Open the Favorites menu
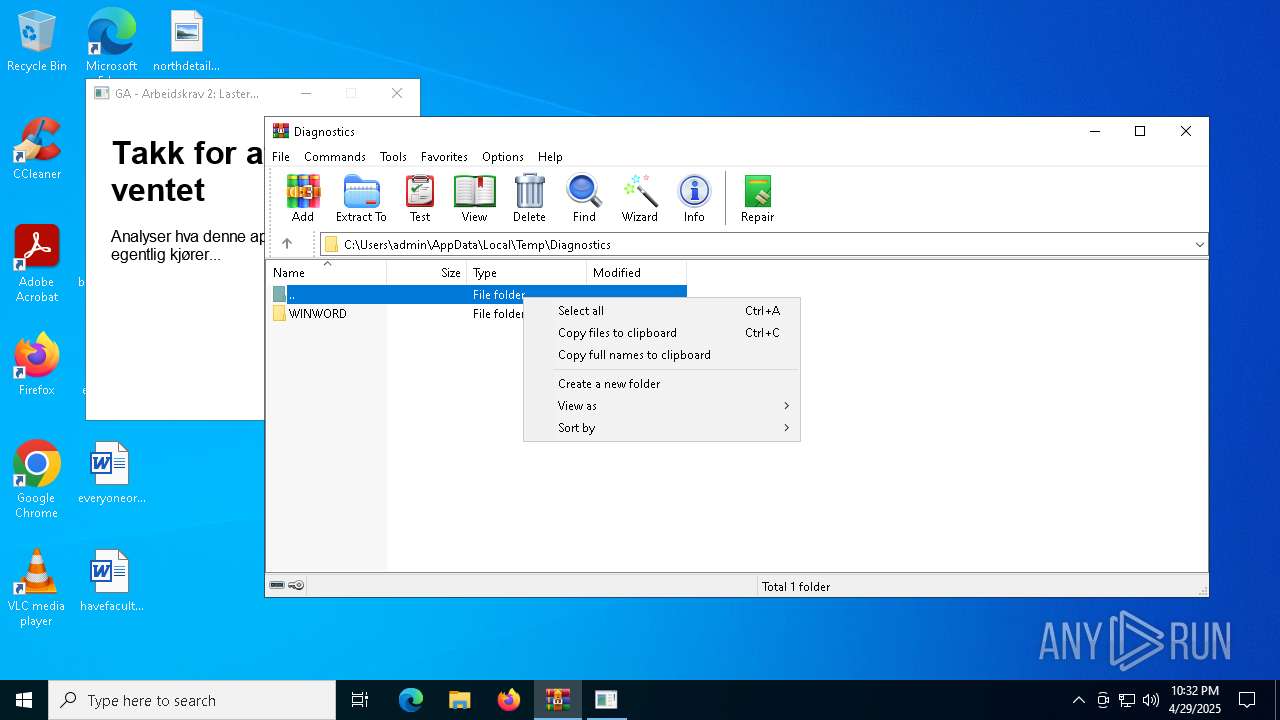The image size is (1280, 720). point(444,157)
